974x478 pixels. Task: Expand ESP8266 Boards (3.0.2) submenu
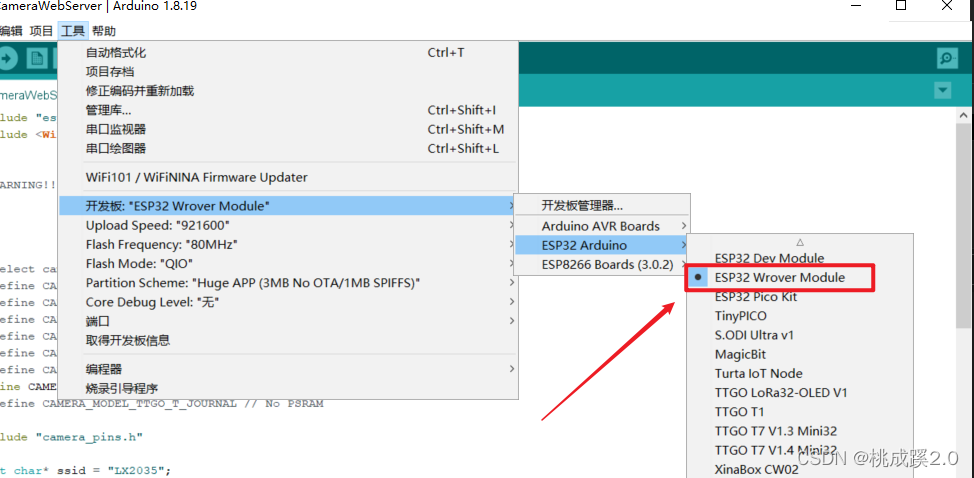[x=602, y=264]
